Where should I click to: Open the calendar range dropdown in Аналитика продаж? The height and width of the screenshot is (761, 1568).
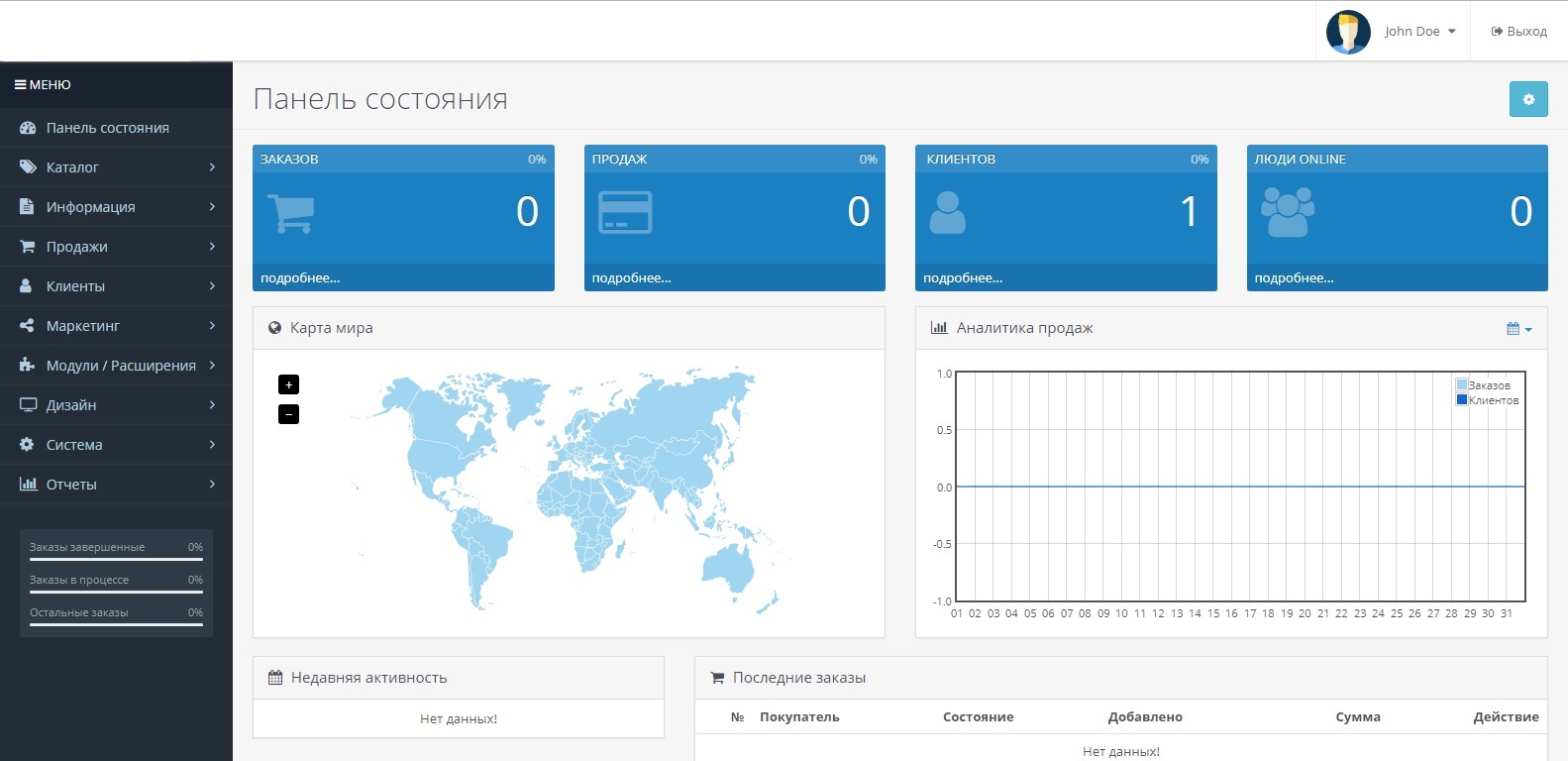click(x=1518, y=329)
